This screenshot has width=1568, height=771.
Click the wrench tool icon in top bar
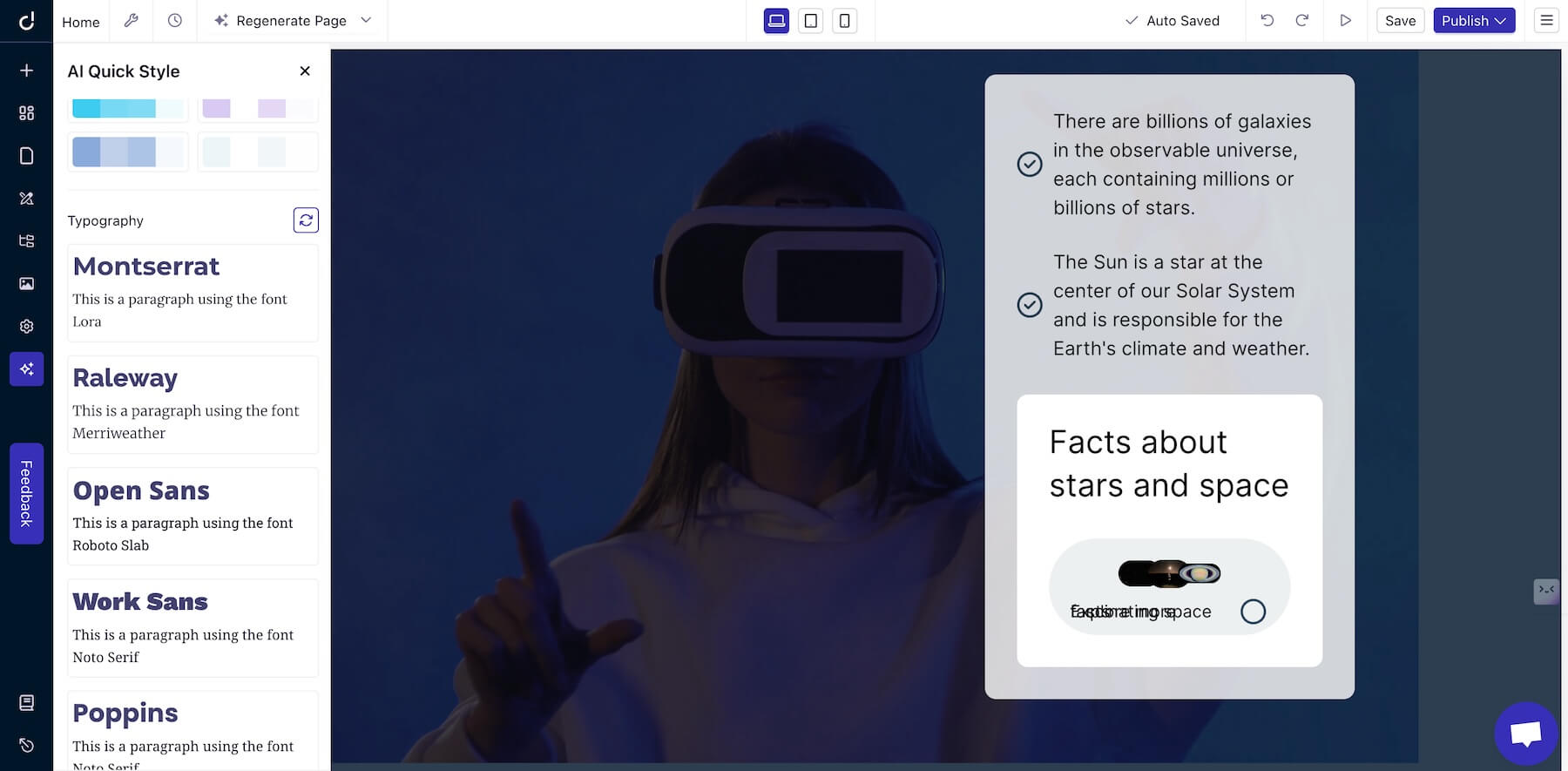click(132, 20)
